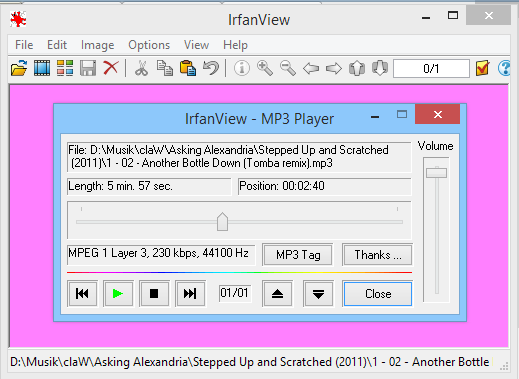This screenshot has width=519, height=379.
Task: Click the Close button in MP3 Player
Action: [x=378, y=294]
